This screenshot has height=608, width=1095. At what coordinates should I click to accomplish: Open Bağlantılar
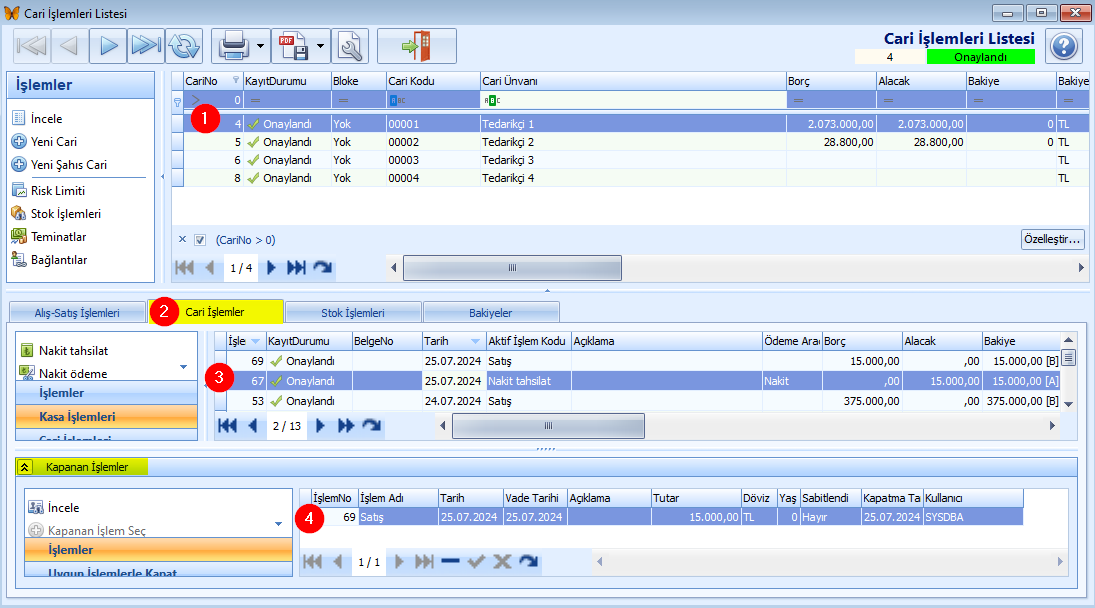point(59,260)
